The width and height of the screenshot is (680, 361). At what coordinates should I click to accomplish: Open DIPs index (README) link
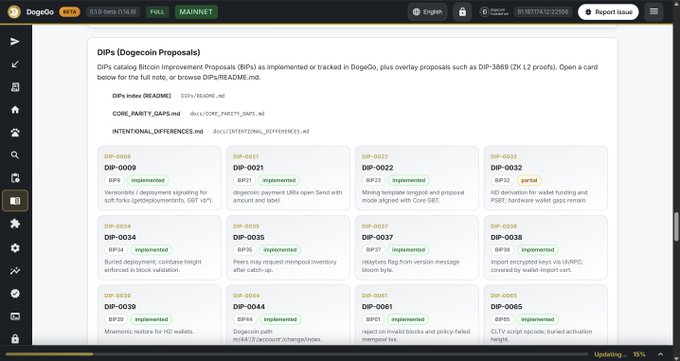[141, 96]
